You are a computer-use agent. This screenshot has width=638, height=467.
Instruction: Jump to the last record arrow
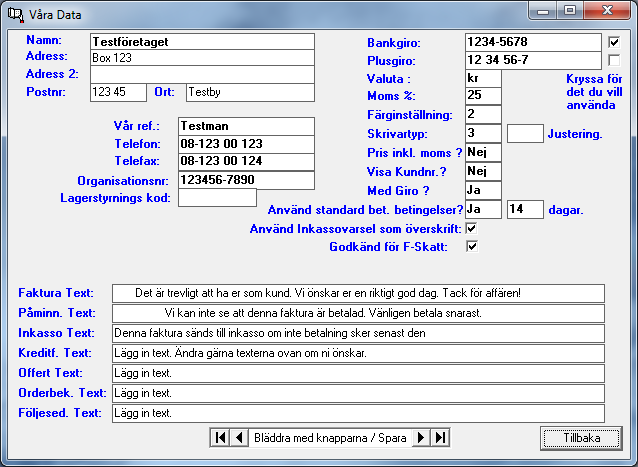(440, 438)
